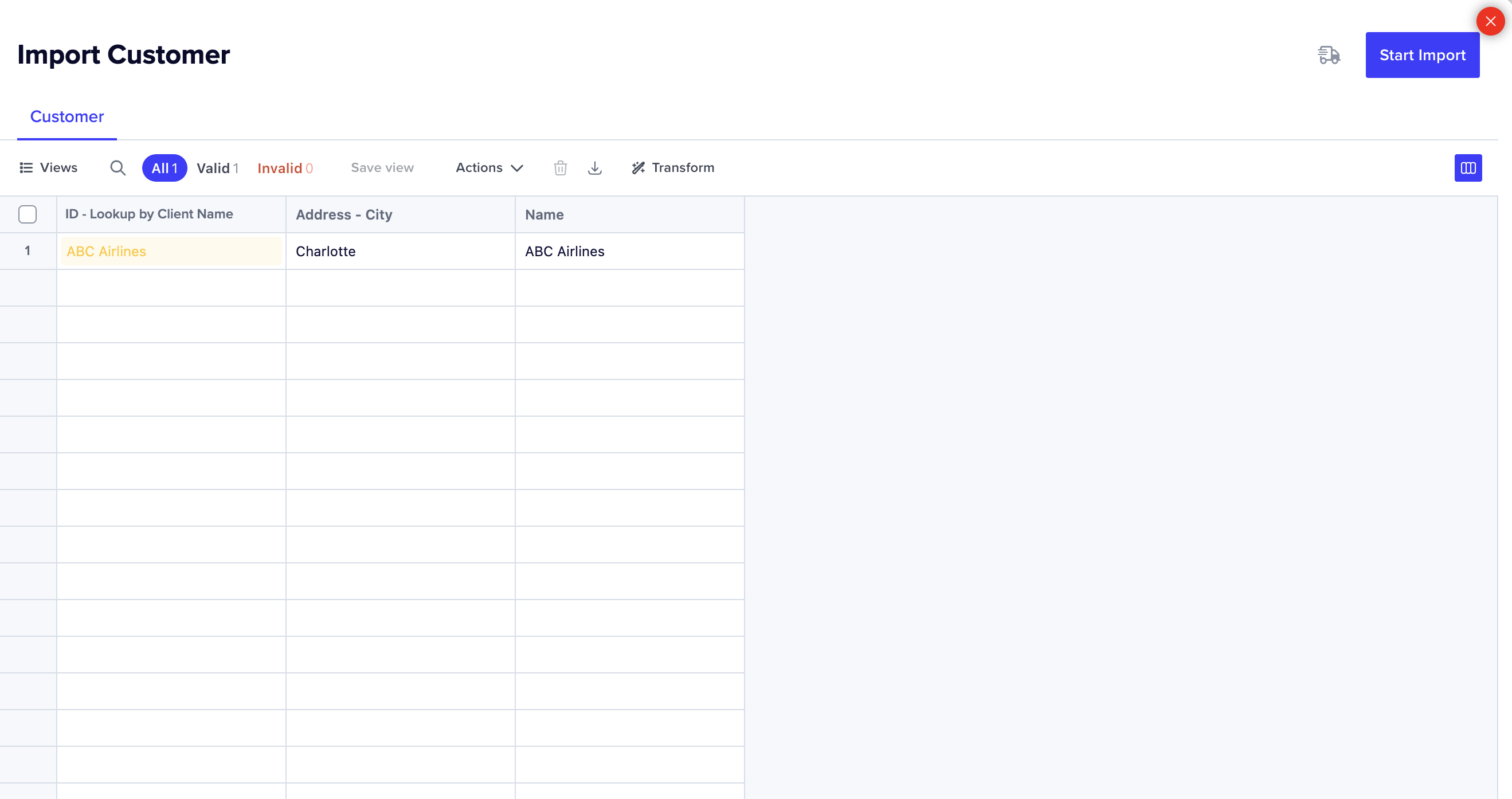1512x799 pixels.
Task: Click ABC Airlines in Name column
Action: [629, 251]
